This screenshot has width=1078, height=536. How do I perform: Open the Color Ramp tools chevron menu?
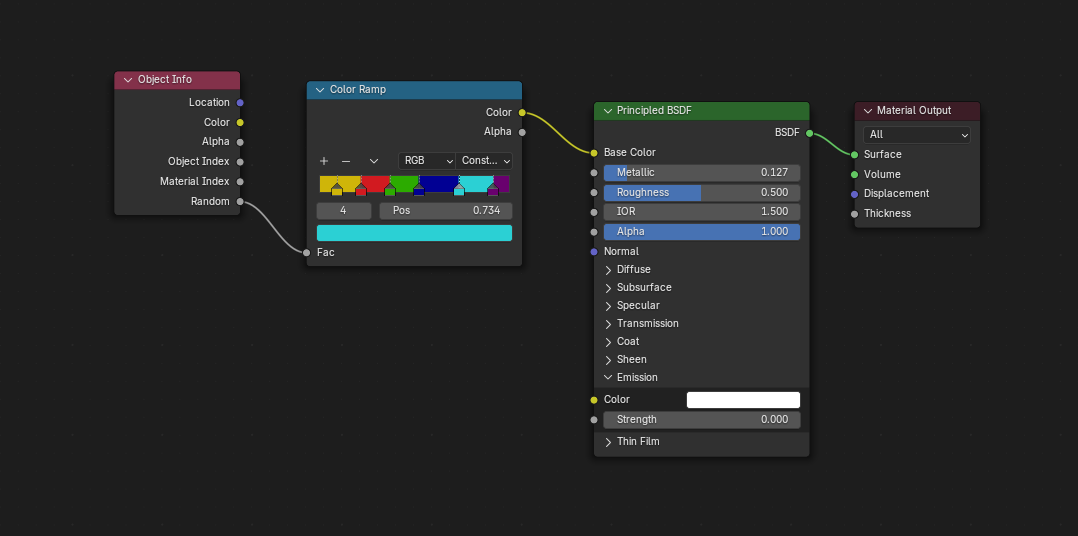[374, 161]
